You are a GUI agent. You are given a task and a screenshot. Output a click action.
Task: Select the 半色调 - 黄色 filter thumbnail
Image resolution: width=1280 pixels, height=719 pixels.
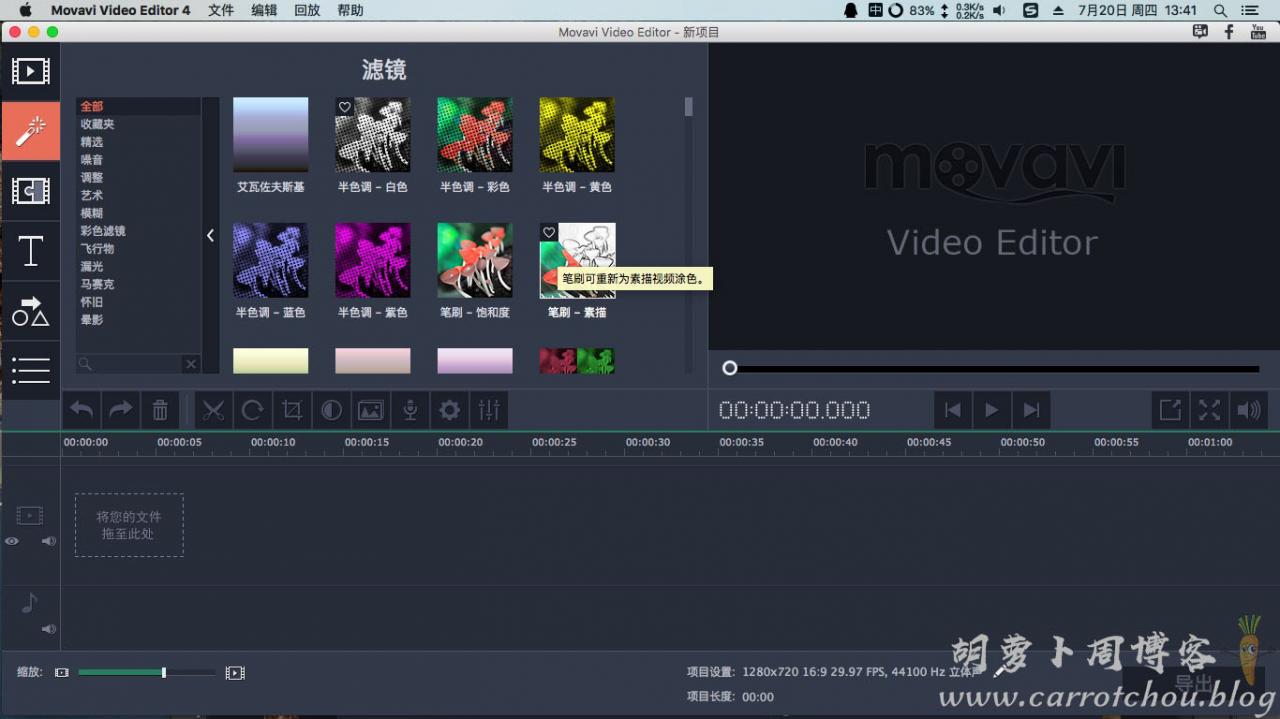tap(577, 135)
